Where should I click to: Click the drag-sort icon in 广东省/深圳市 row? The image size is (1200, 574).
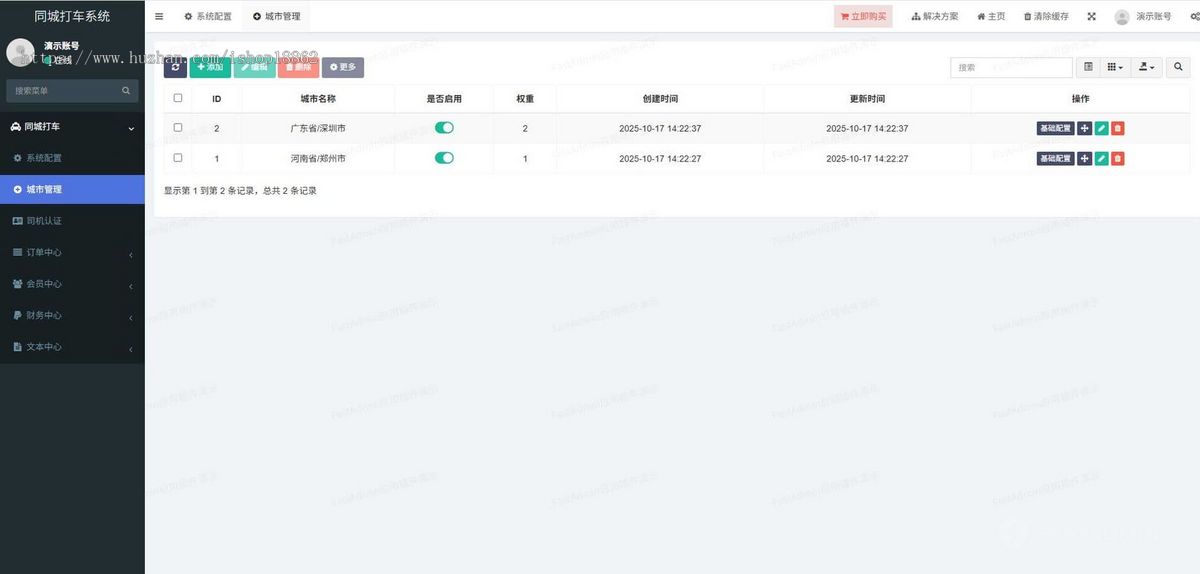(x=1085, y=128)
